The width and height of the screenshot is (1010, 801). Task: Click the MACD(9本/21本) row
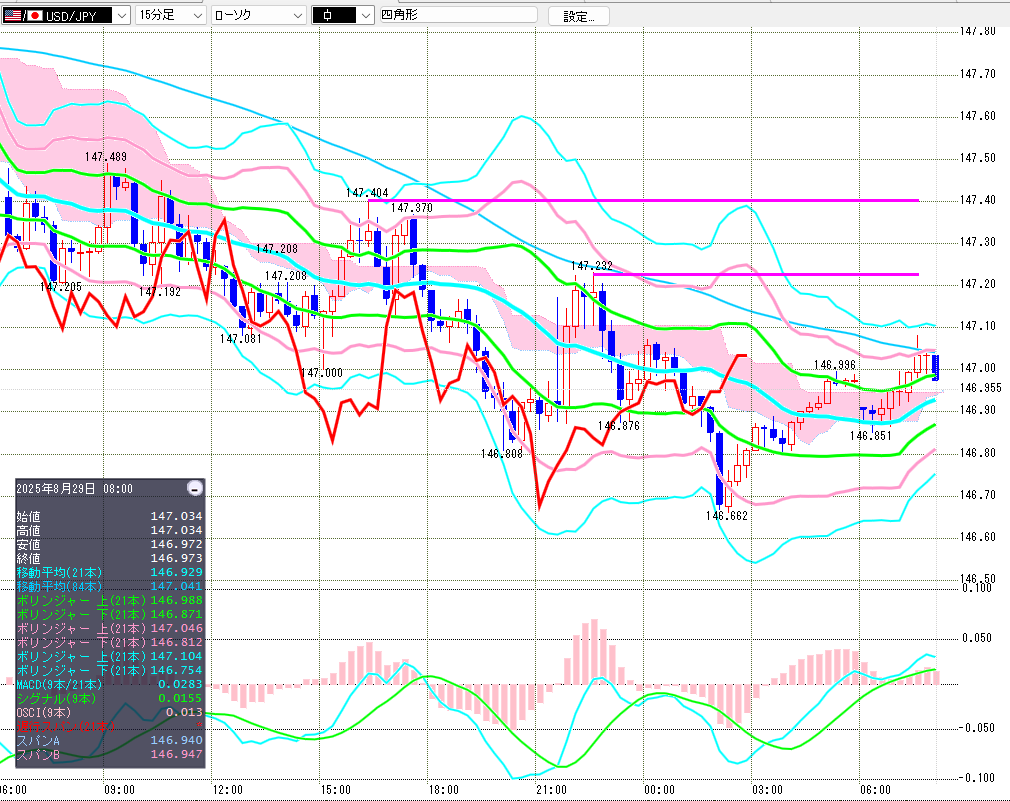[110, 684]
